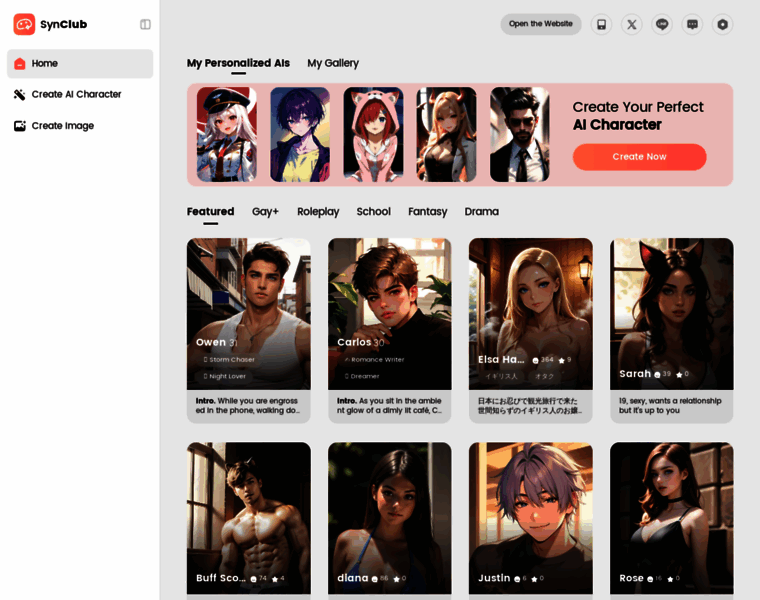
Task: Choose the Fantasy category tab
Action: 427,212
